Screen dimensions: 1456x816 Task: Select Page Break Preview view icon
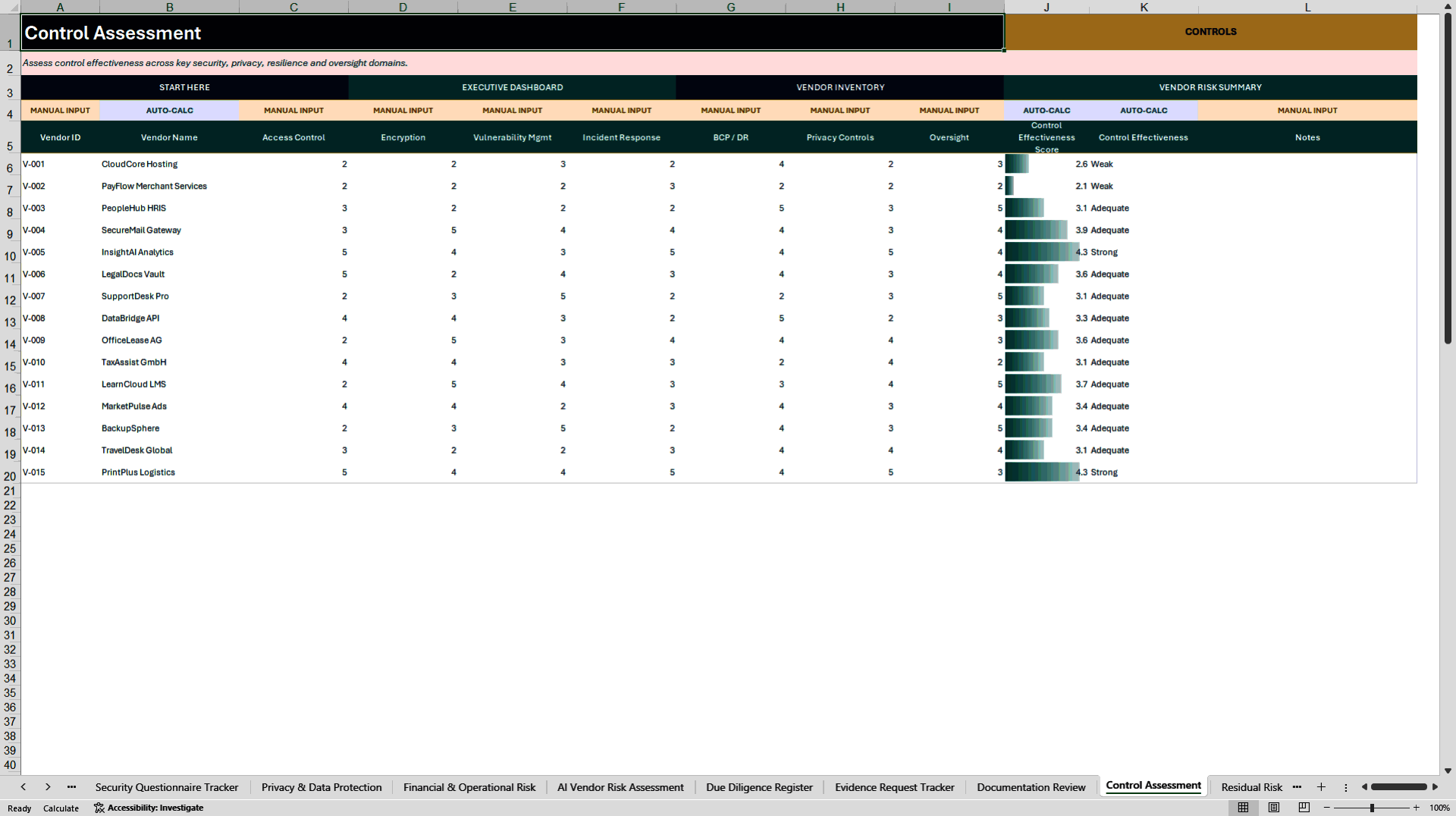click(x=1304, y=808)
